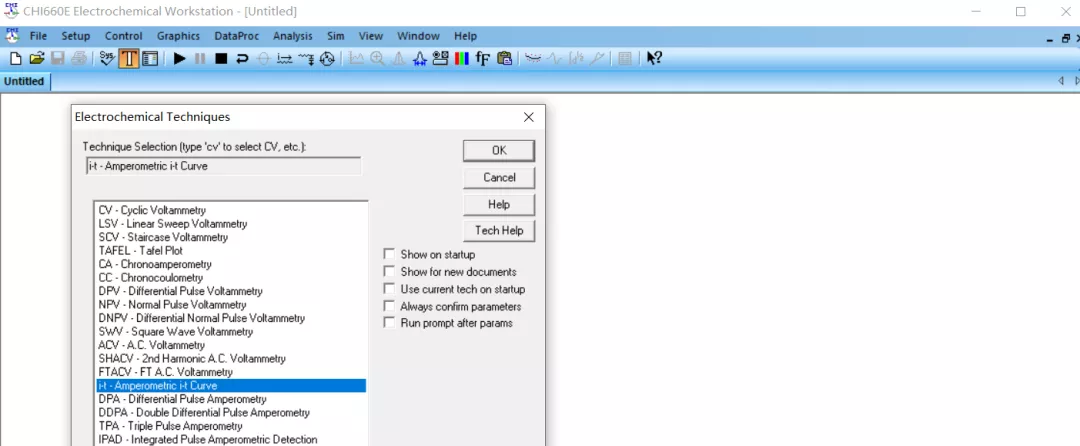Click the Cancel button
This screenshot has width=1080, height=446.
(499, 178)
